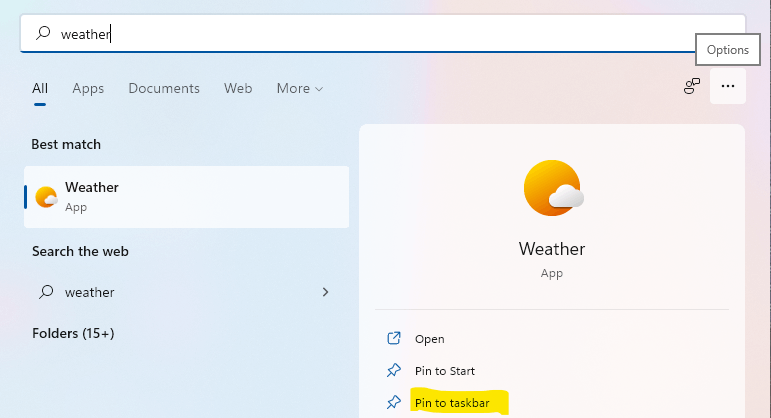Click Pin to Start
This screenshot has width=771, height=418.
click(x=445, y=371)
